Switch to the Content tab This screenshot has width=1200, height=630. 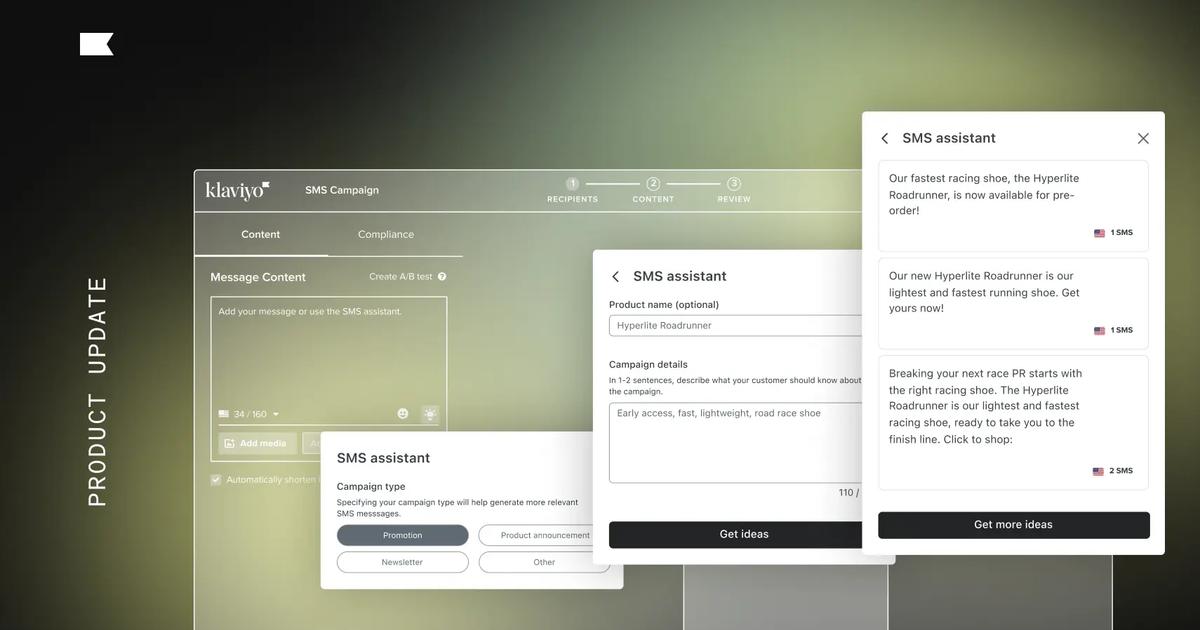coord(261,234)
